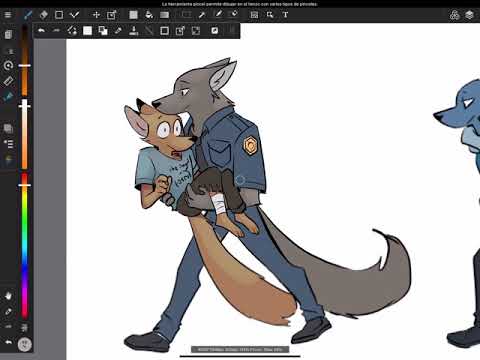This screenshot has height=360, width=480.
Task: Open the list icon in the left sidebar
Action: pyautogui.click(x=8, y=144)
